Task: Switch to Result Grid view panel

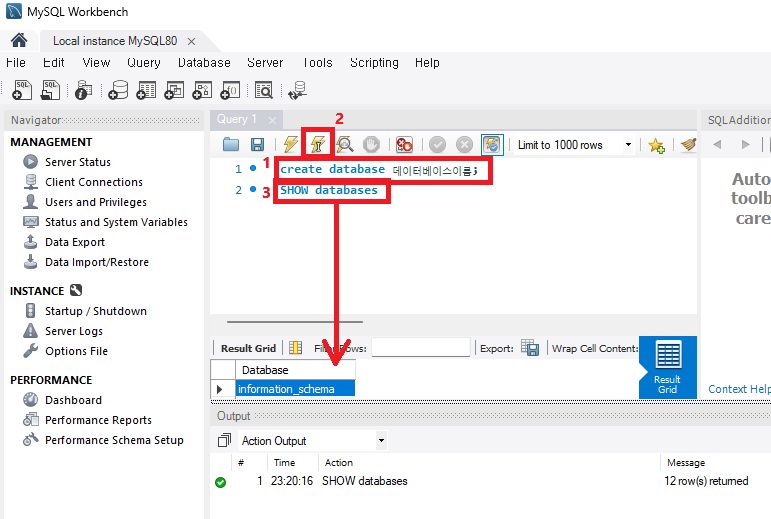Action: (x=668, y=367)
